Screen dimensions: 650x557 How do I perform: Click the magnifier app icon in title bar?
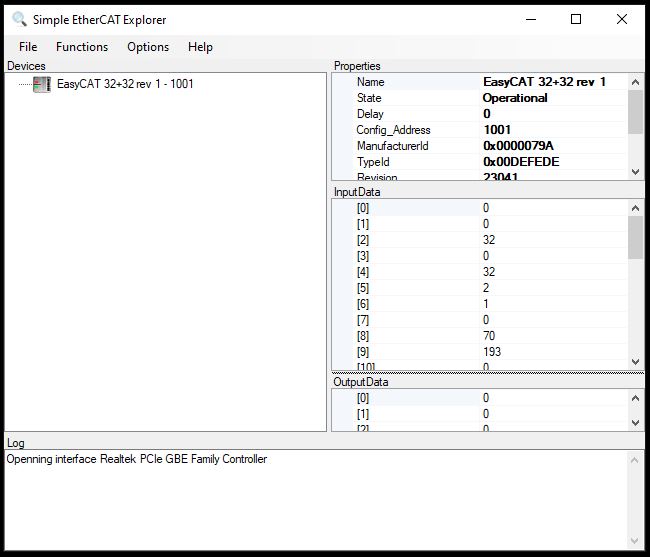tap(19, 19)
